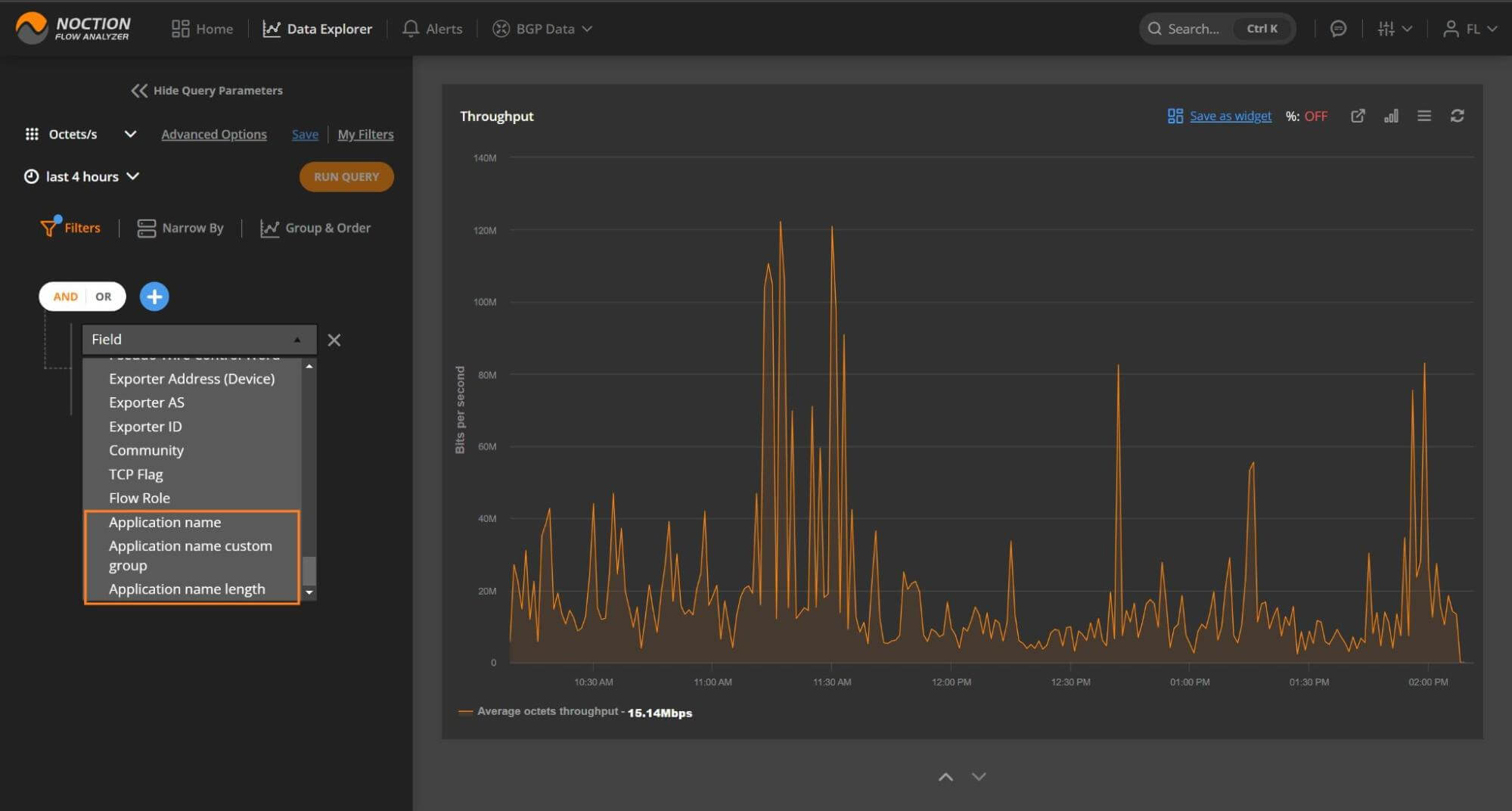
Task: Open the Home page
Action: tap(202, 29)
